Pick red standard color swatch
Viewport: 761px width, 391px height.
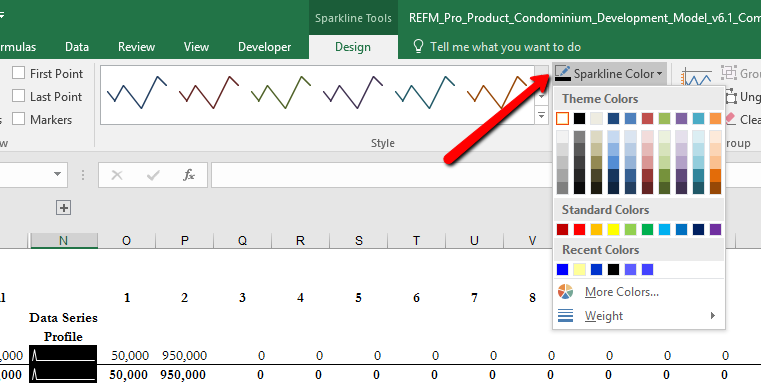pos(579,229)
